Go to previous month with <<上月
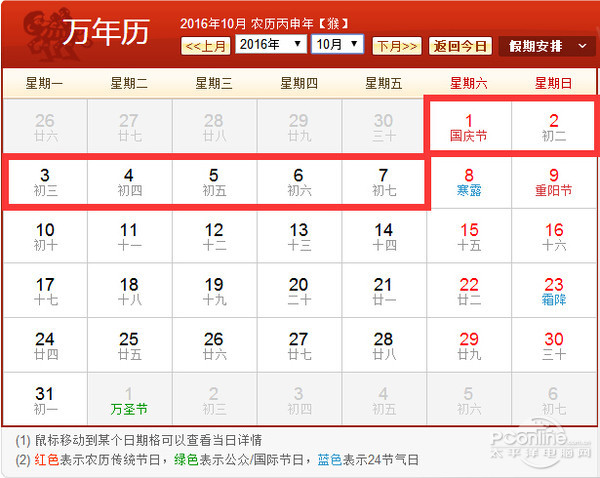 (x=205, y=46)
